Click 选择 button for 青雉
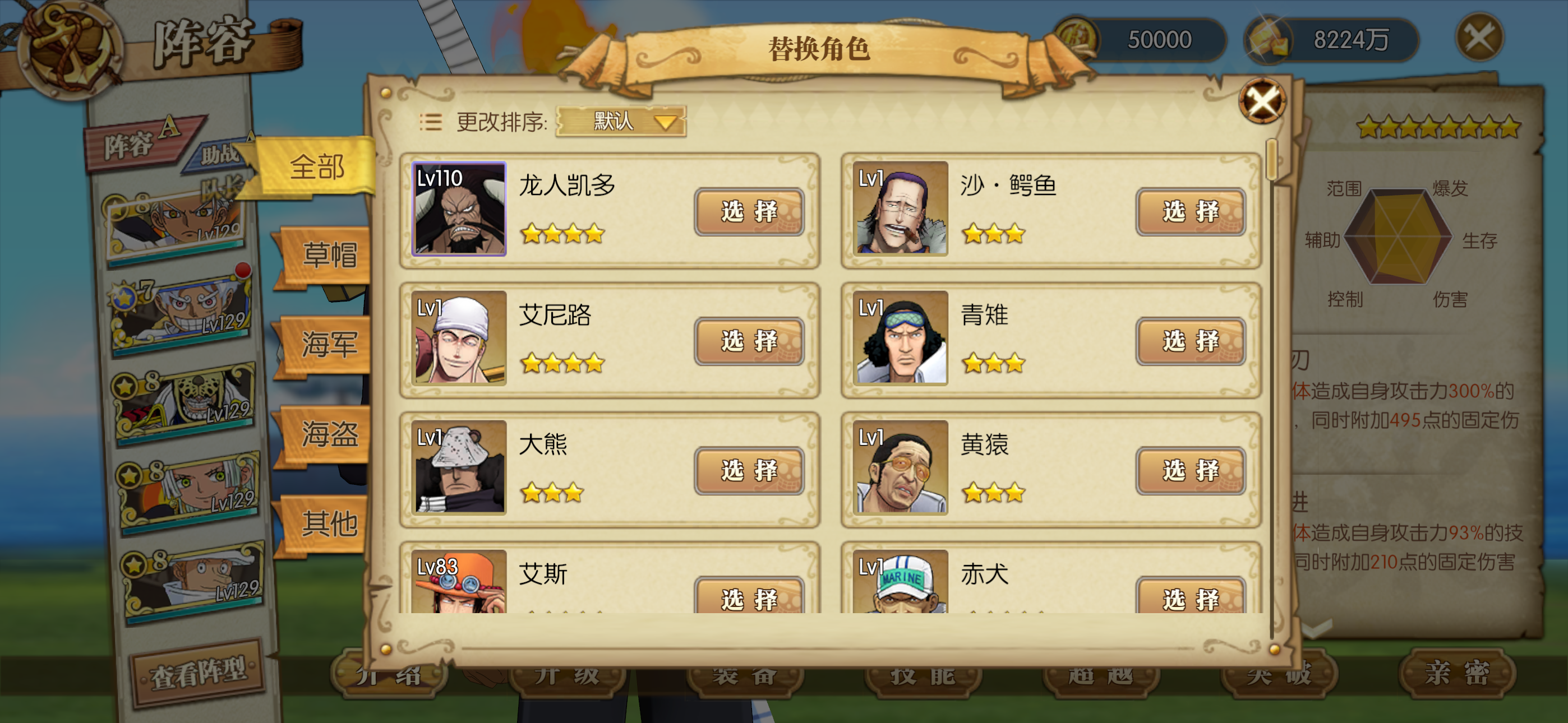Image resolution: width=1568 pixels, height=723 pixels. tap(1190, 341)
